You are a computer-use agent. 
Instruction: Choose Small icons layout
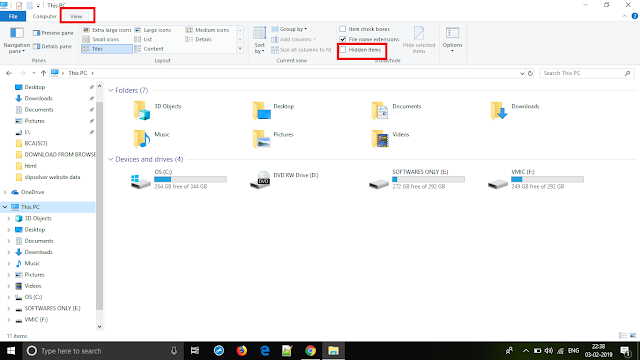(101, 39)
